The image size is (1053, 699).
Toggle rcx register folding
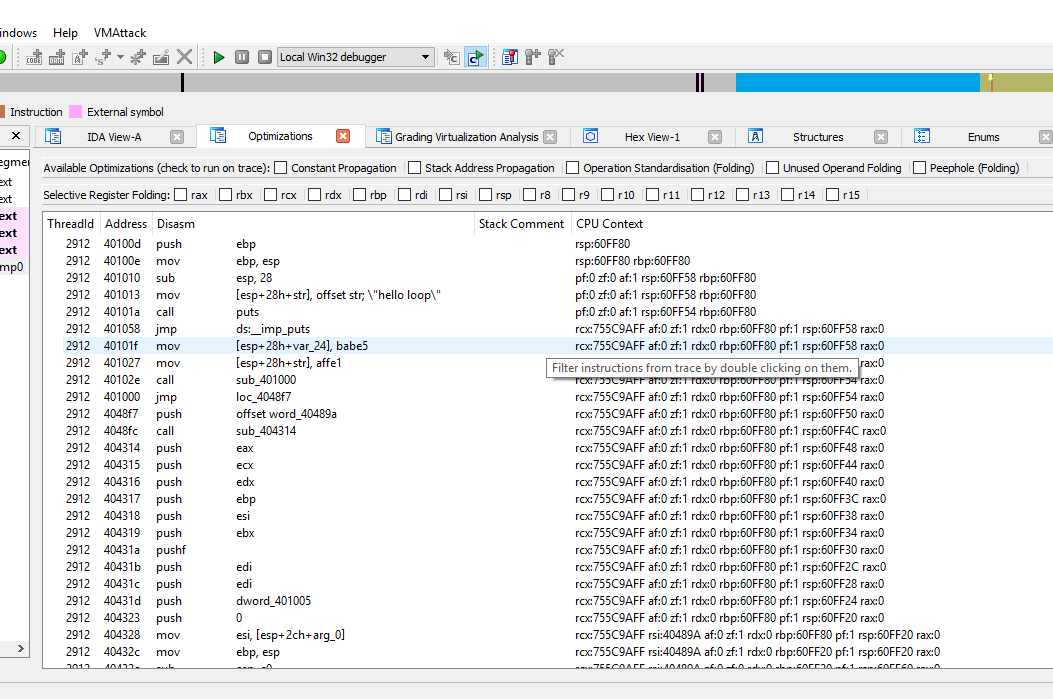(271, 195)
